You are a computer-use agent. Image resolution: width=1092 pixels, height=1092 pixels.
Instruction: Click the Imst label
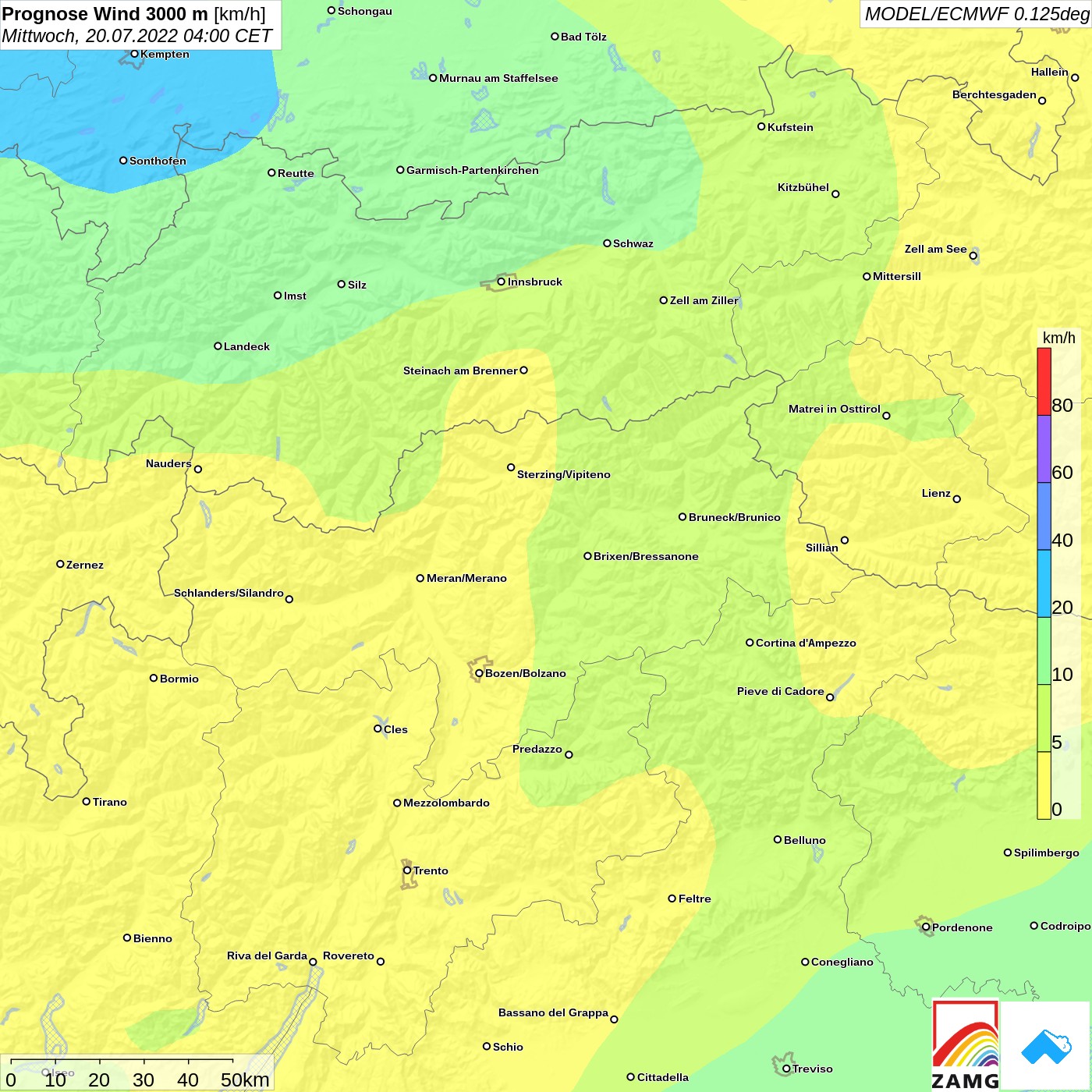tap(295, 296)
